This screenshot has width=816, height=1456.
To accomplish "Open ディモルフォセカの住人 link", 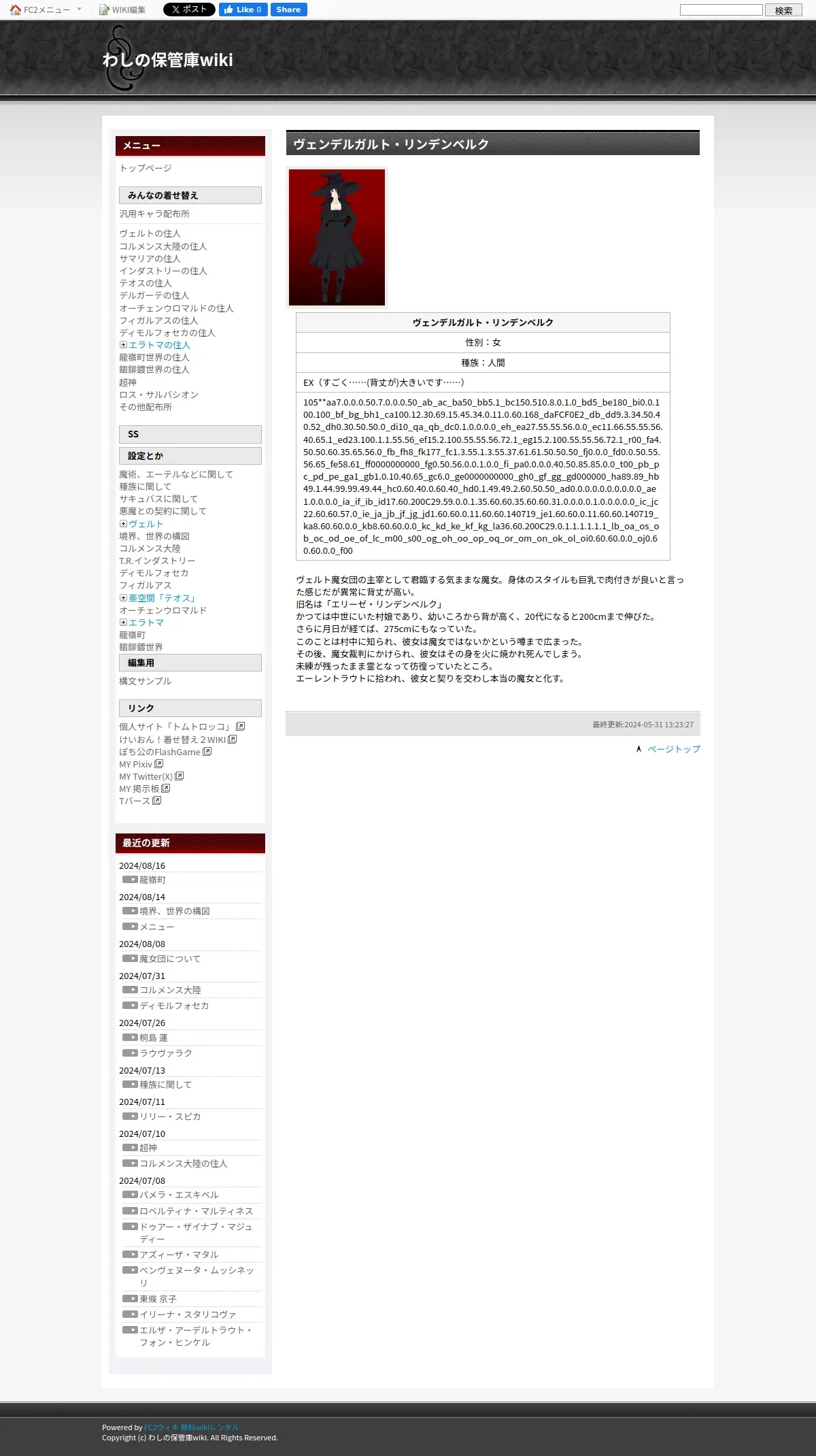I will pyautogui.click(x=167, y=333).
